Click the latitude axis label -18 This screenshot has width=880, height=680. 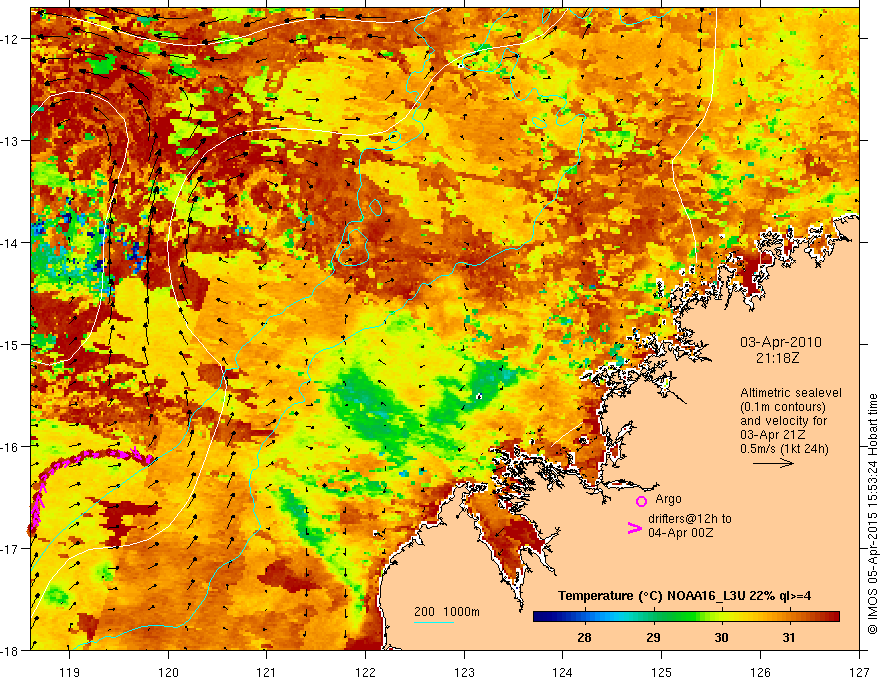coord(11,650)
